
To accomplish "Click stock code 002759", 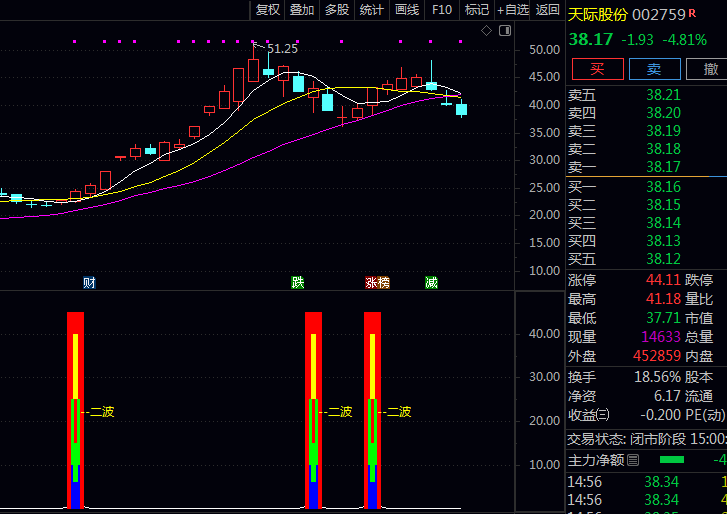I will tap(659, 15).
